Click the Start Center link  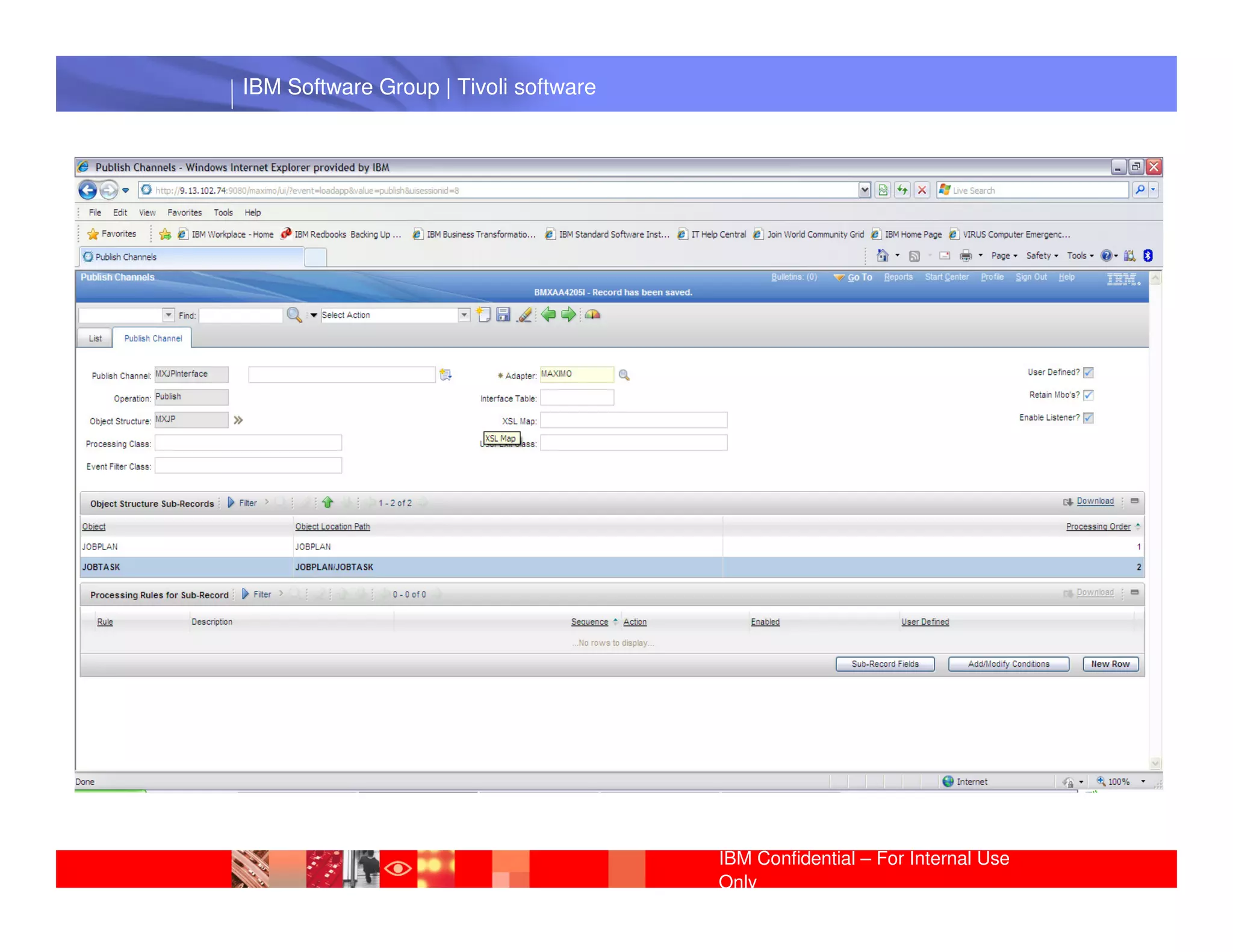(946, 277)
